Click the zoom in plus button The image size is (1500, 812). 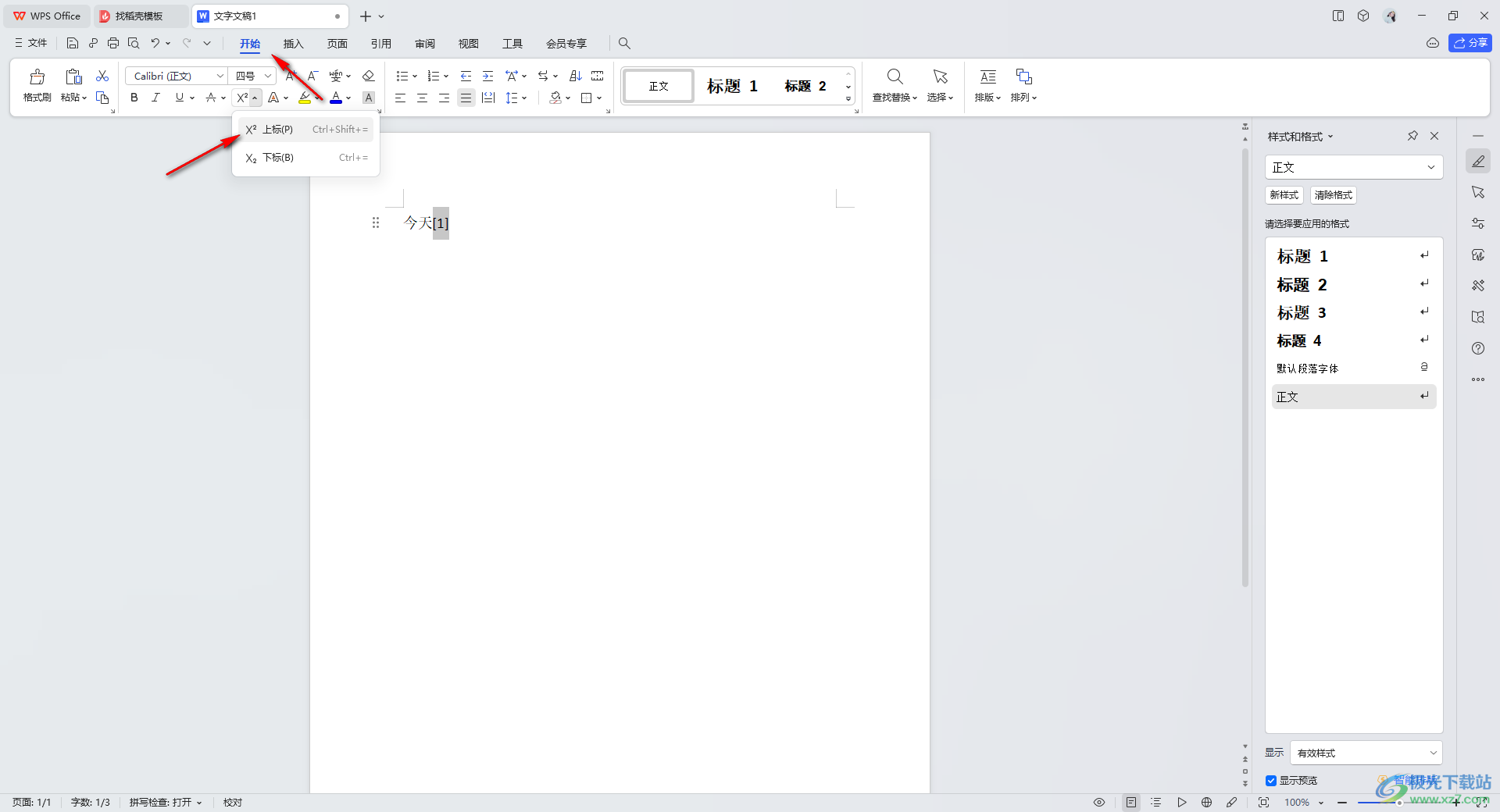1455,802
